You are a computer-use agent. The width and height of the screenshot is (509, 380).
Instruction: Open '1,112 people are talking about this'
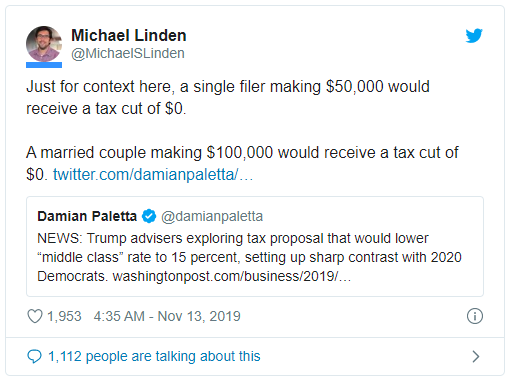point(154,356)
